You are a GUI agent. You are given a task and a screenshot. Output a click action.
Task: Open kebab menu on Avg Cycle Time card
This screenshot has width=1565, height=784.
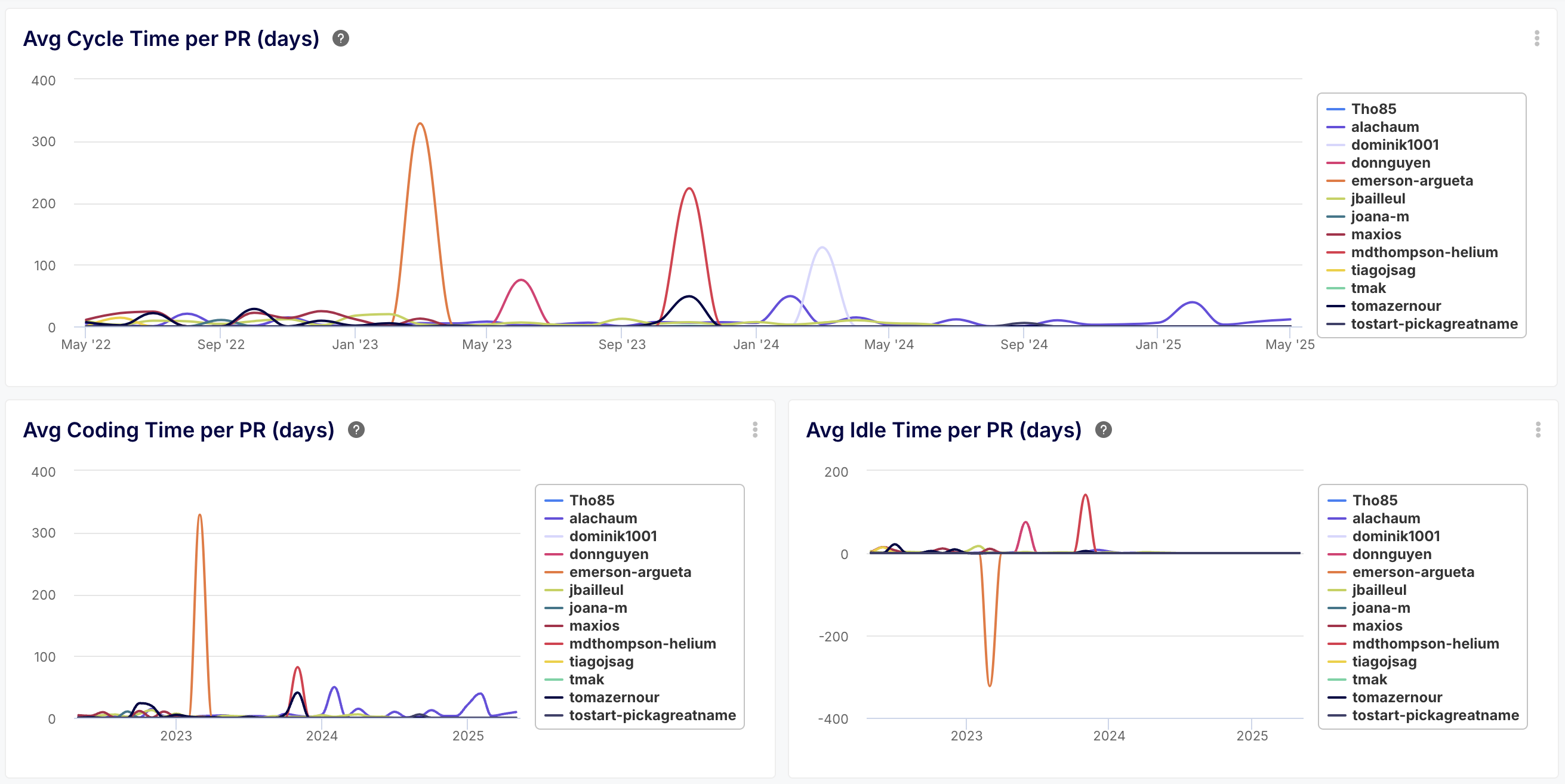point(1536,39)
